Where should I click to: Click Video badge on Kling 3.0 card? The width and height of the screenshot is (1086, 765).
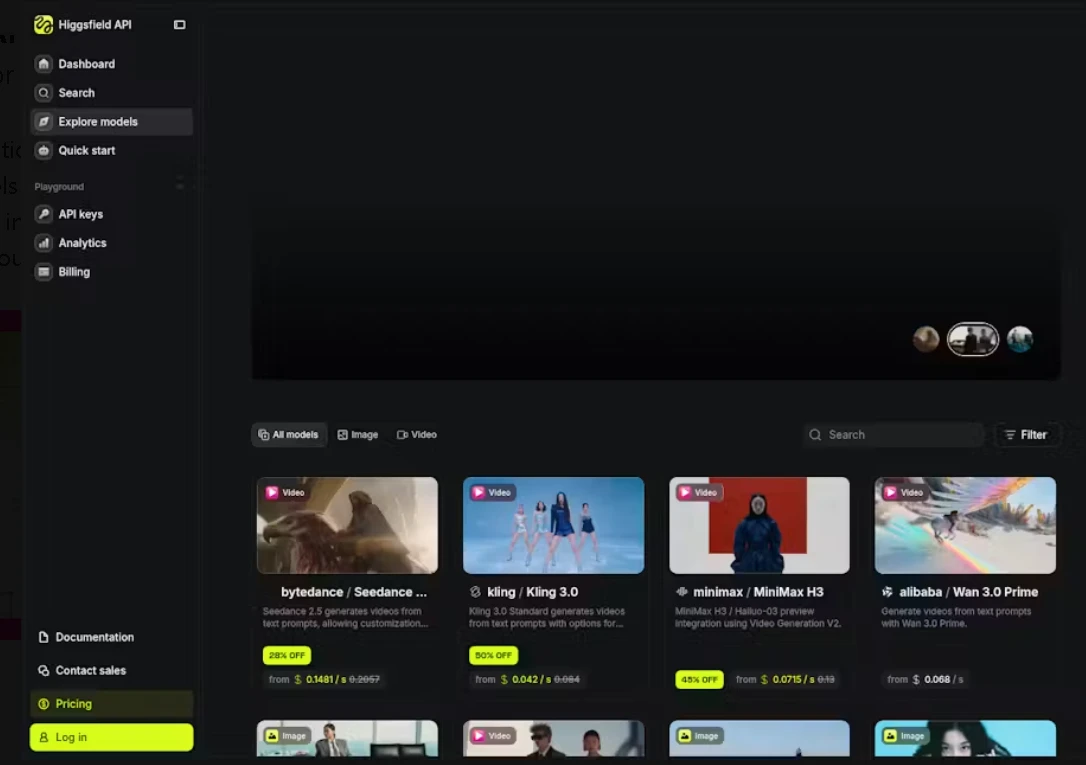pyautogui.click(x=492, y=492)
